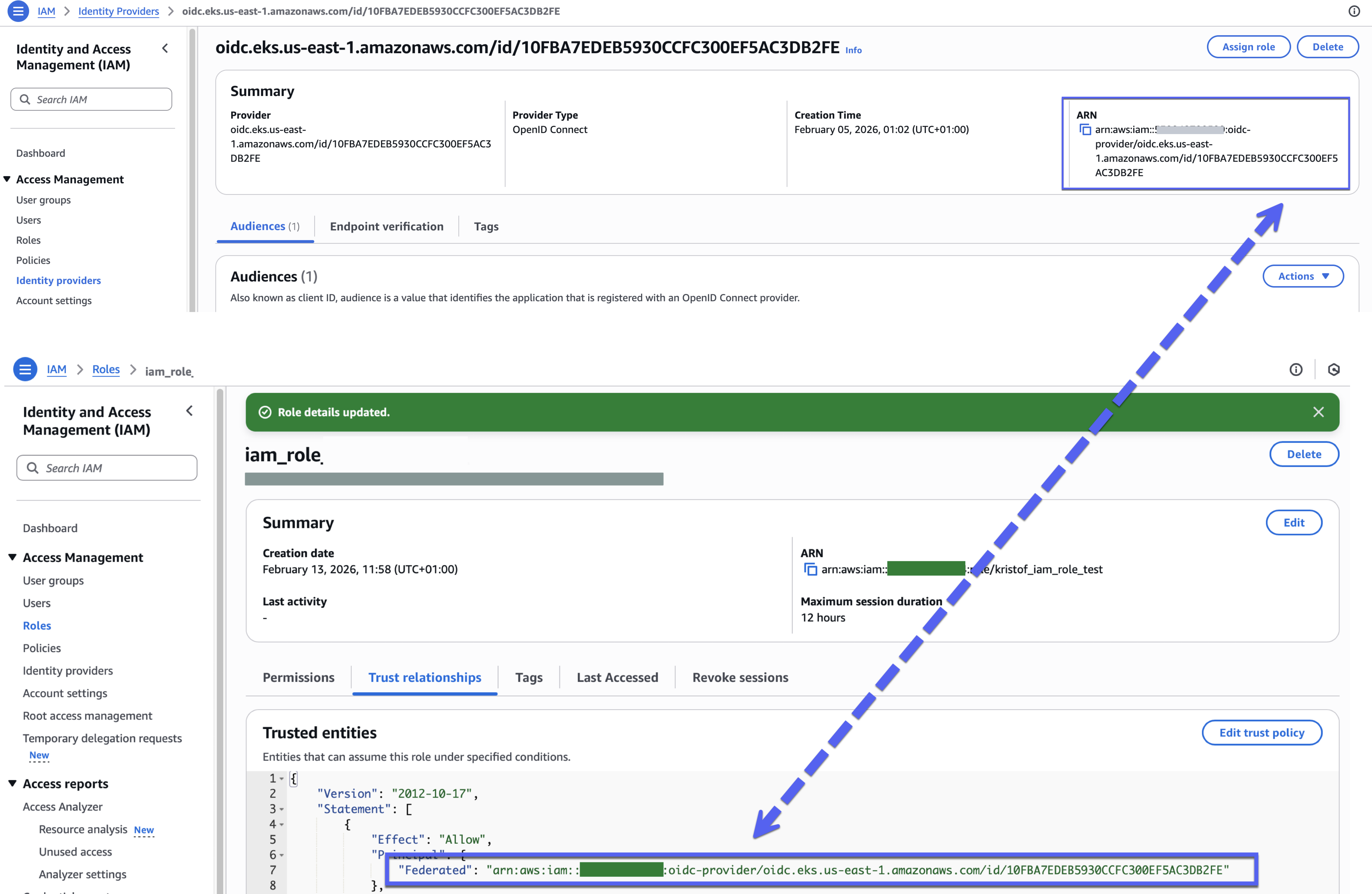Click the info icon in lower panel header
Screen dimensions: 1372x894
pyautogui.click(x=1296, y=370)
